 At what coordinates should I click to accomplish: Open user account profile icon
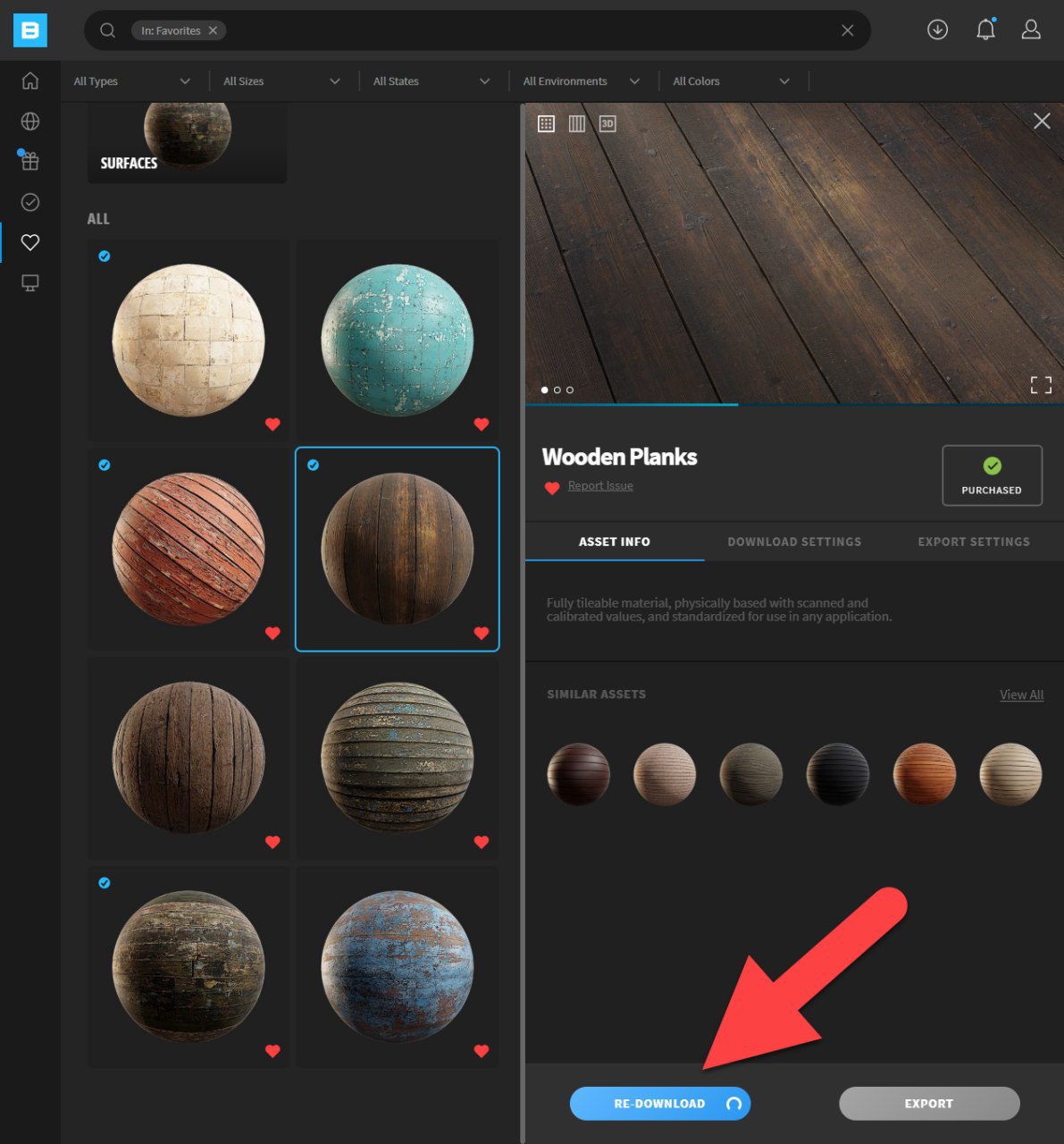[1031, 29]
